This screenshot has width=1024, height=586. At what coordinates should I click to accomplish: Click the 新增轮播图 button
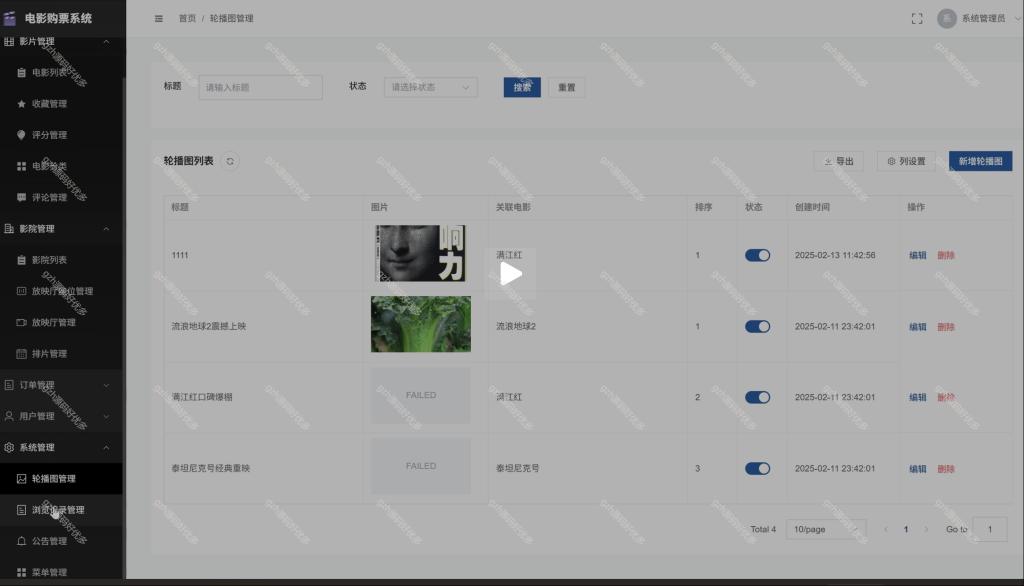pyautogui.click(x=980, y=161)
